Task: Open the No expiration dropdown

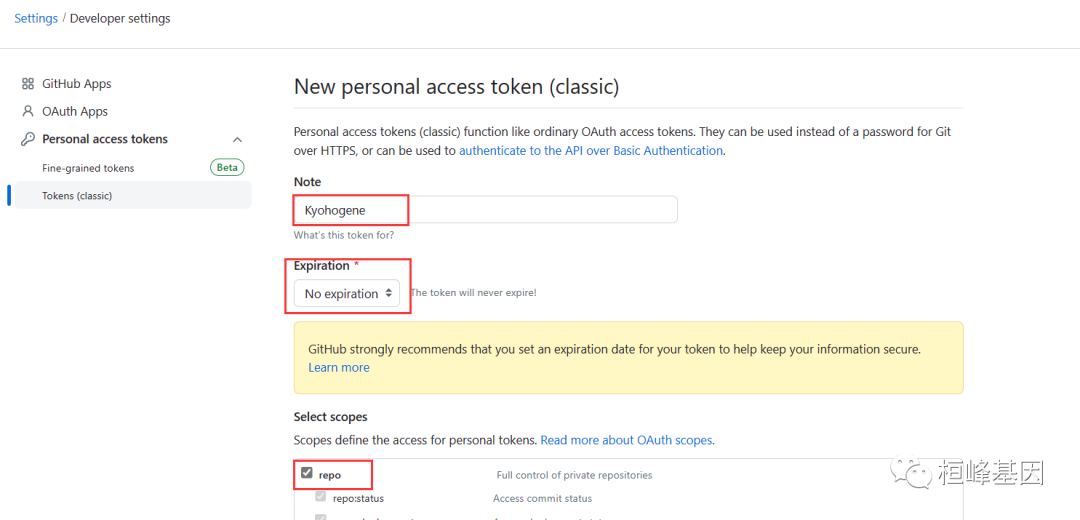Action: point(347,294)
